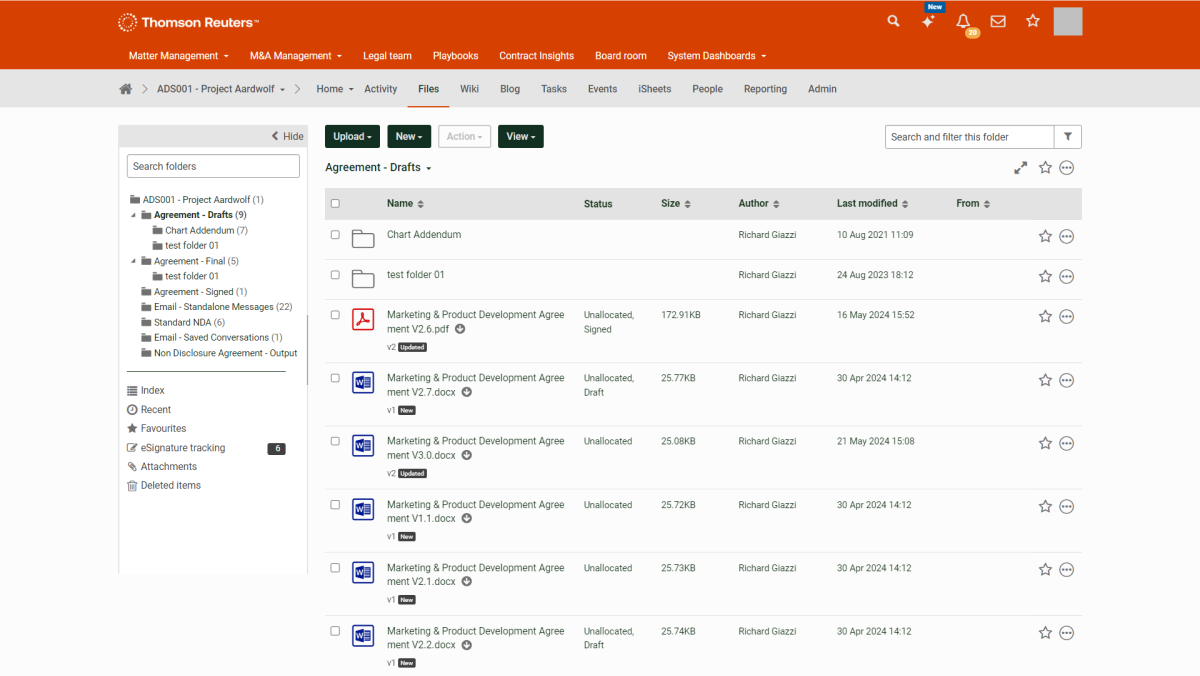The height and width of the screenshot is (676, 1200).
Task: Switch to the Wiki tab
Action: 469,89
